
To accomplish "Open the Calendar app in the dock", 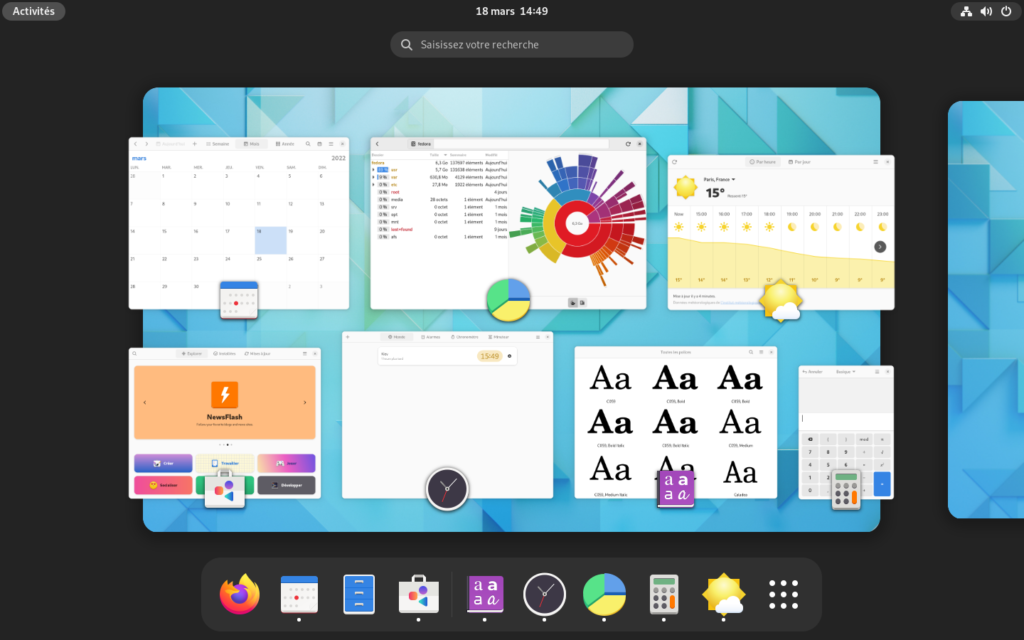I will pos(299,594).
